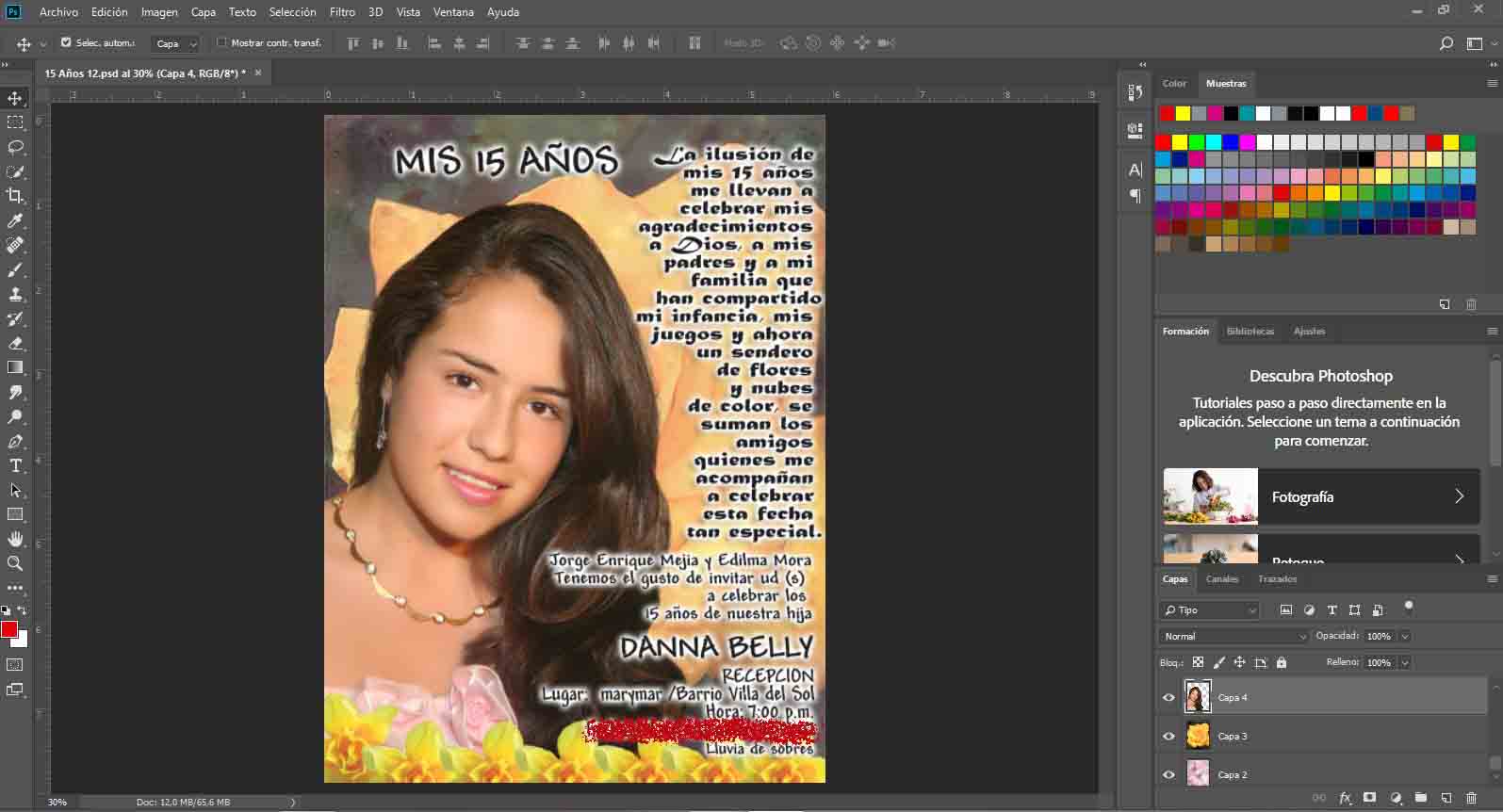
Task: Open the Capa auto-select dropdown
Action: [x=176, y=43]
